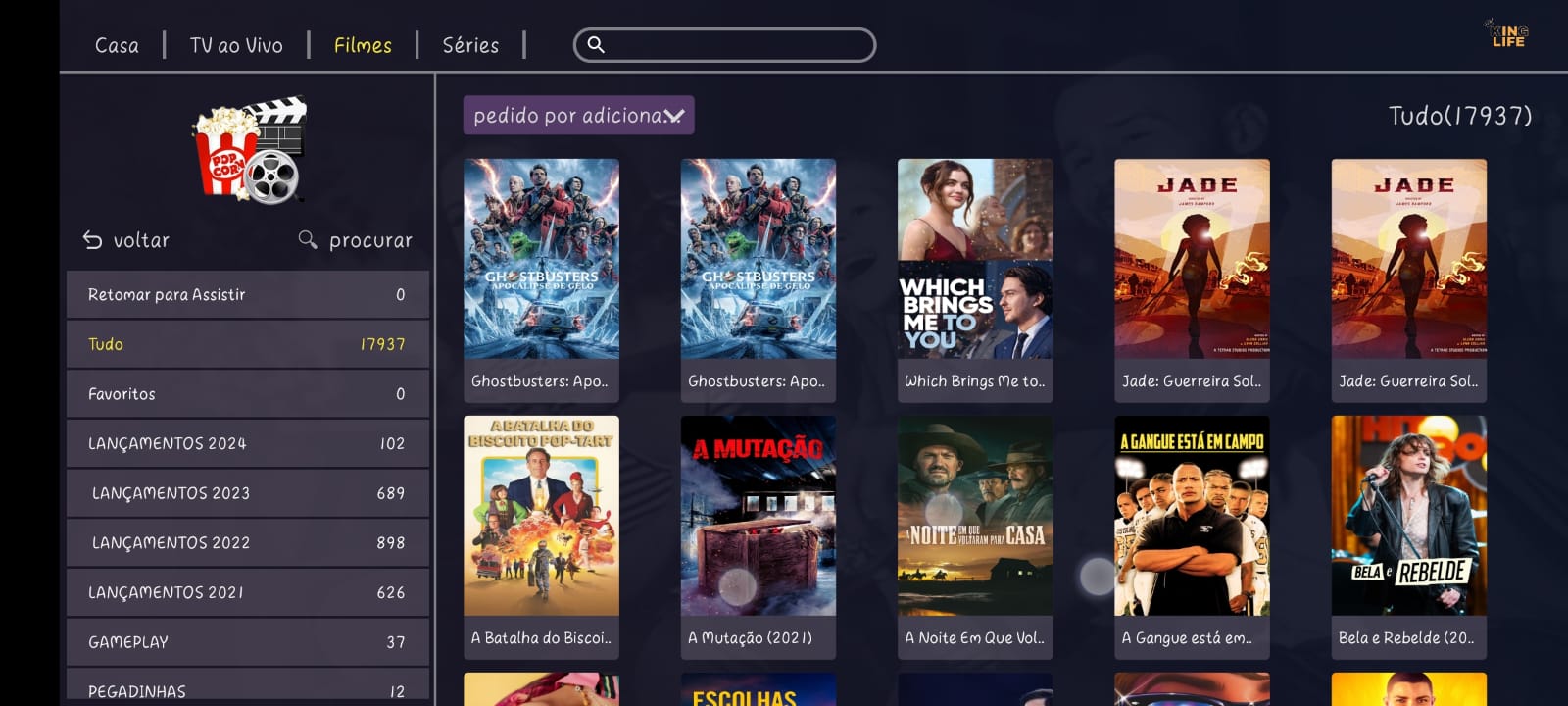Open LANÇAMENTOS 2024 category

[248, 443]
